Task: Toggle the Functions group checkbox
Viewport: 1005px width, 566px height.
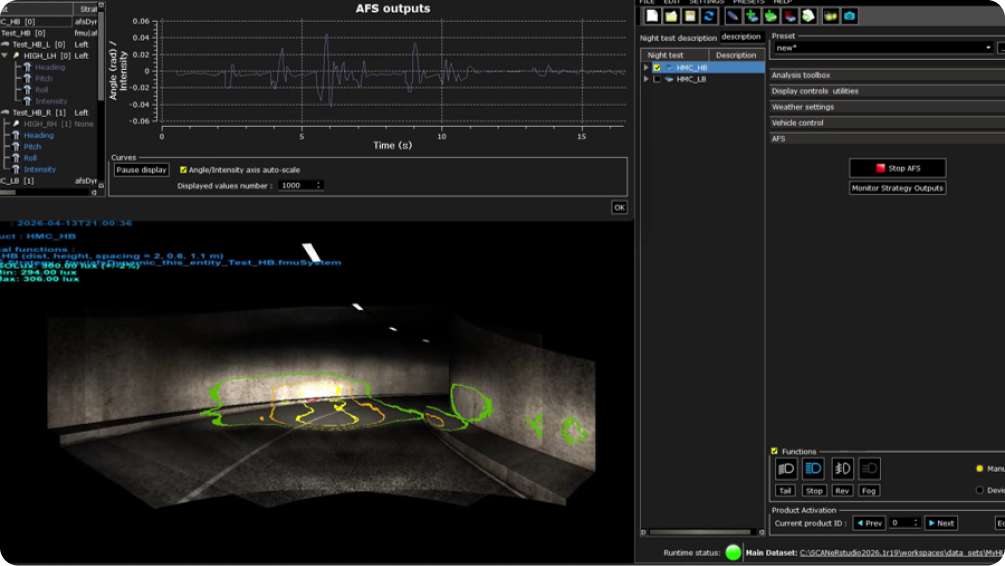Action: pos(774,451)
